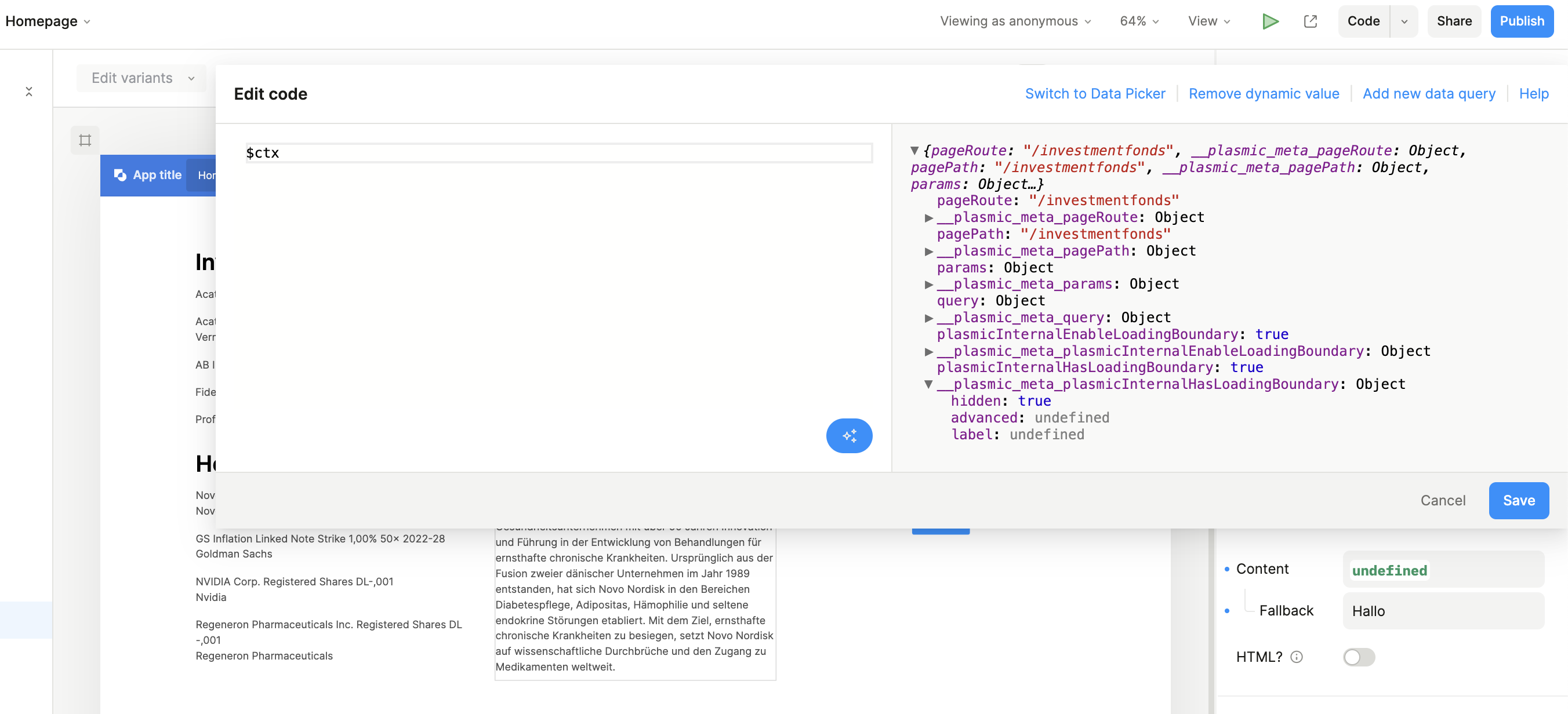This screenshot has width=1568, height=714.
Task: Collapse the left panel with the arrows icon
Action: coord(28,92)
